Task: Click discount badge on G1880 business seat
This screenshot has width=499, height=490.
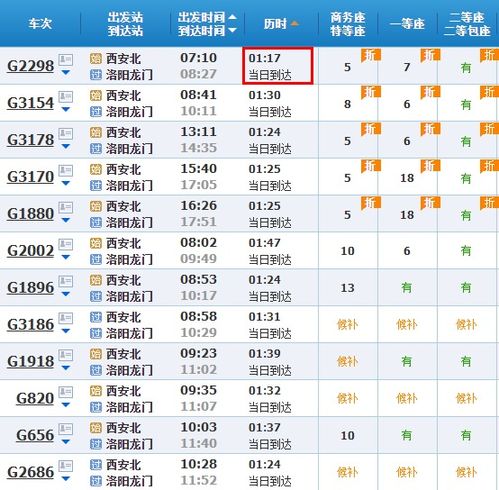Action: click(x=371, y=203)
